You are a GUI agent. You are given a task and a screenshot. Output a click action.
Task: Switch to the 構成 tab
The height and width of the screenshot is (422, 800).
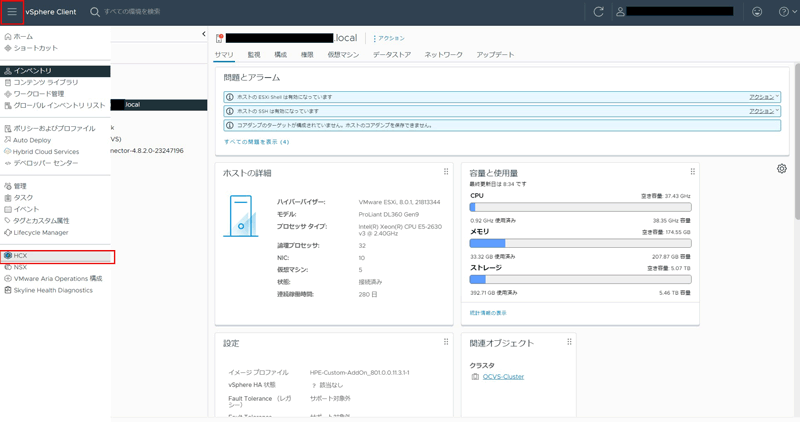[281, 55]
